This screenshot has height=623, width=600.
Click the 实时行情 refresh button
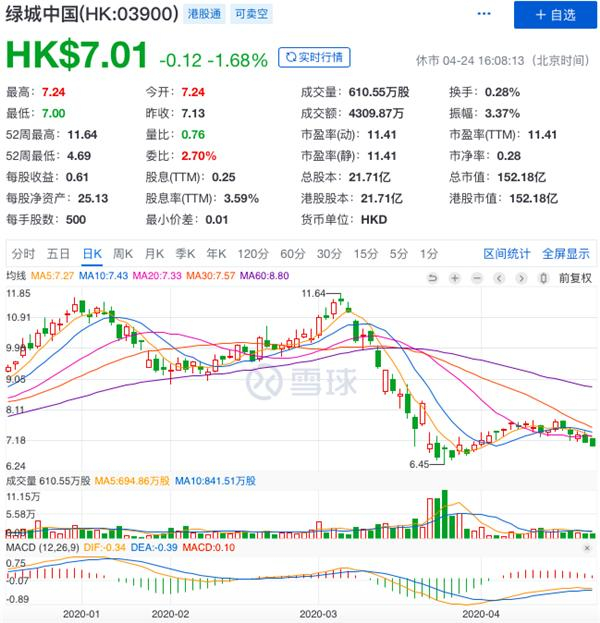click(x=314, y=57)
